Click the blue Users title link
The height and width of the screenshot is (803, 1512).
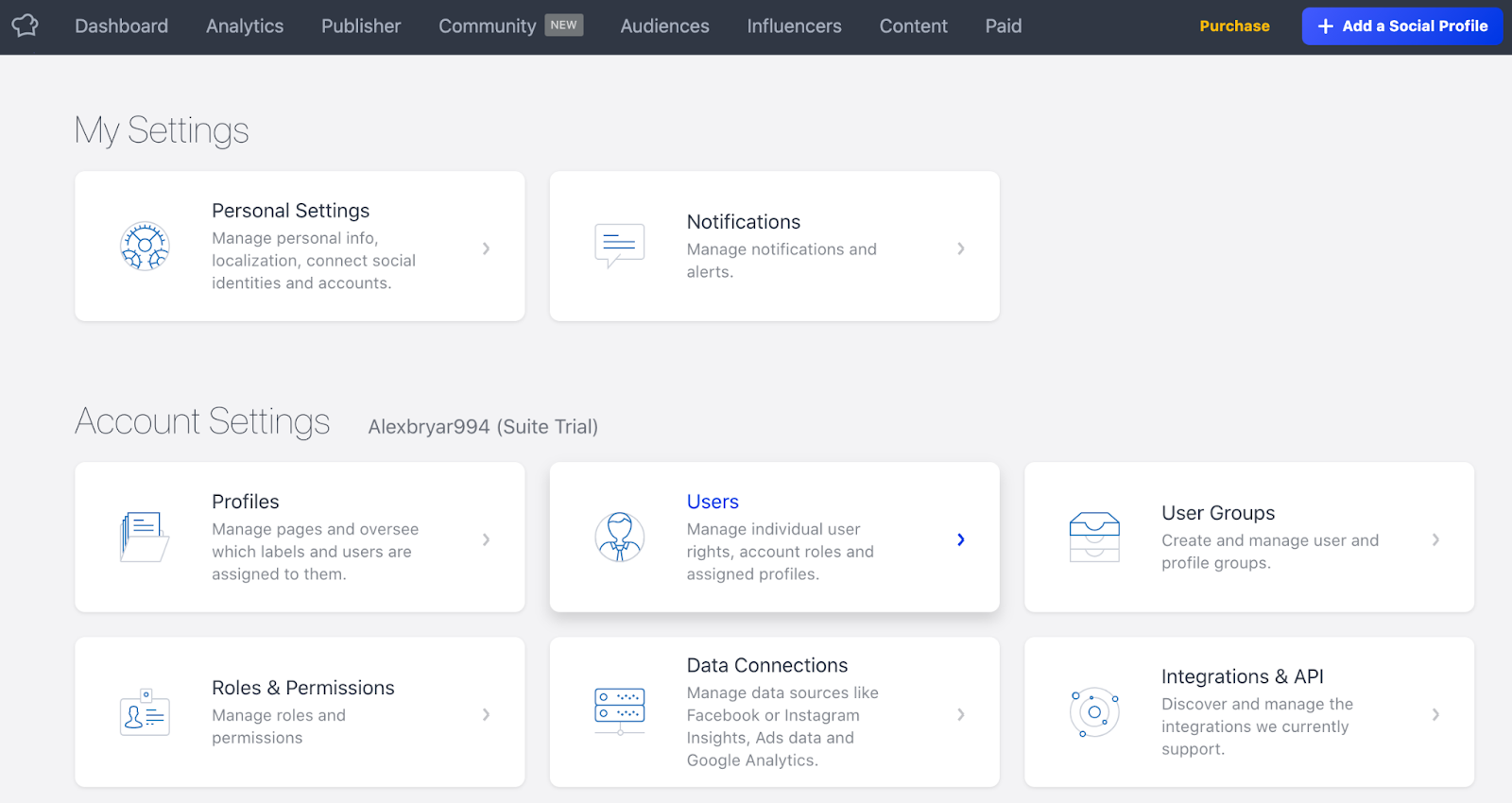[713, 502]
